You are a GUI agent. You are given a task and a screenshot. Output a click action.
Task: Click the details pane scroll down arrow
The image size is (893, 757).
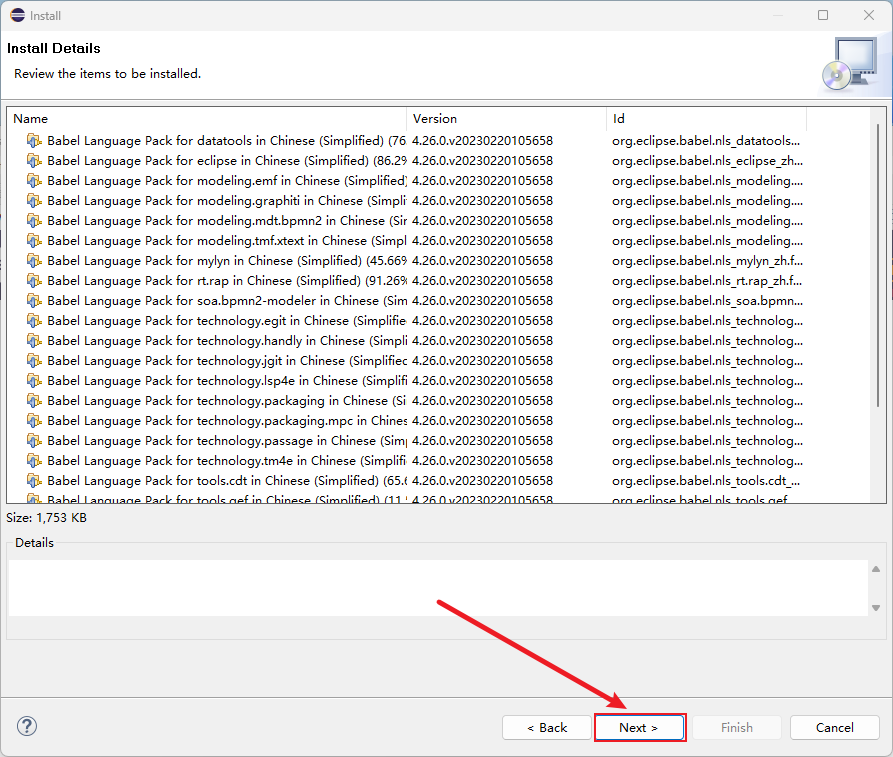pyautogui.click(x=876, y=608)
